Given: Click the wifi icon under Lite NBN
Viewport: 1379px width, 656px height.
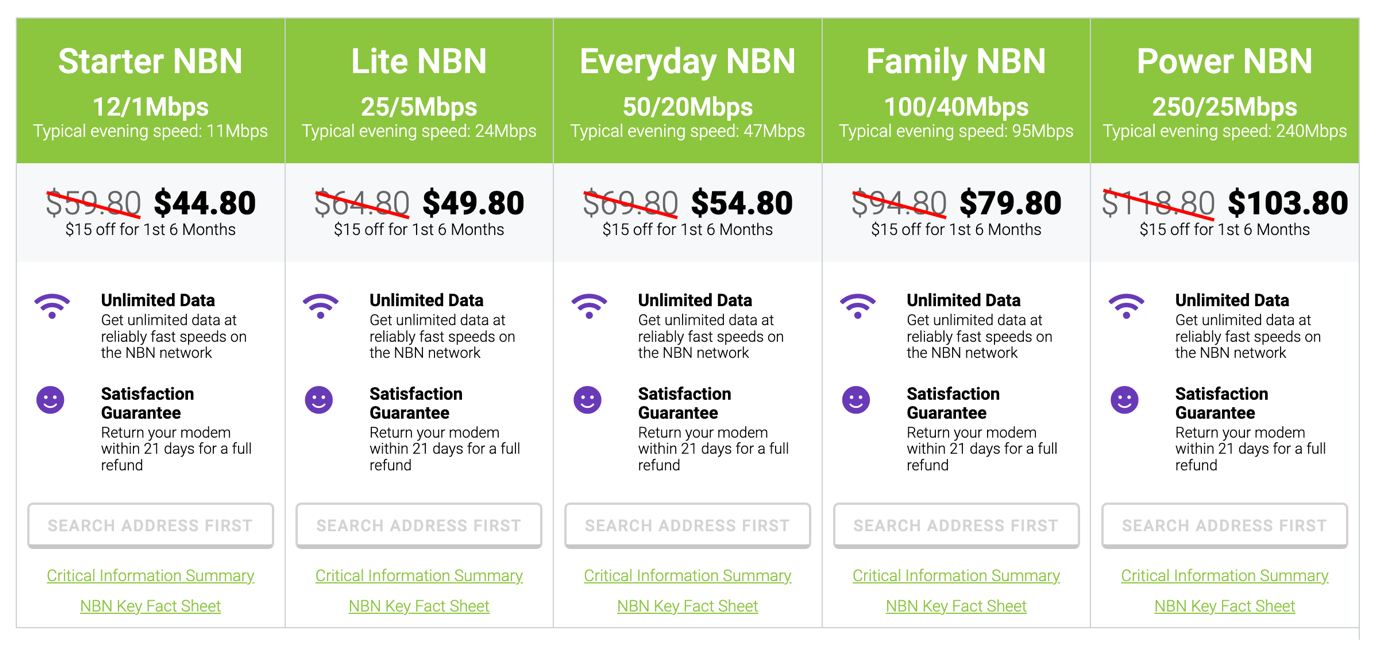Looking at the screenshot, I should (320, 307).
